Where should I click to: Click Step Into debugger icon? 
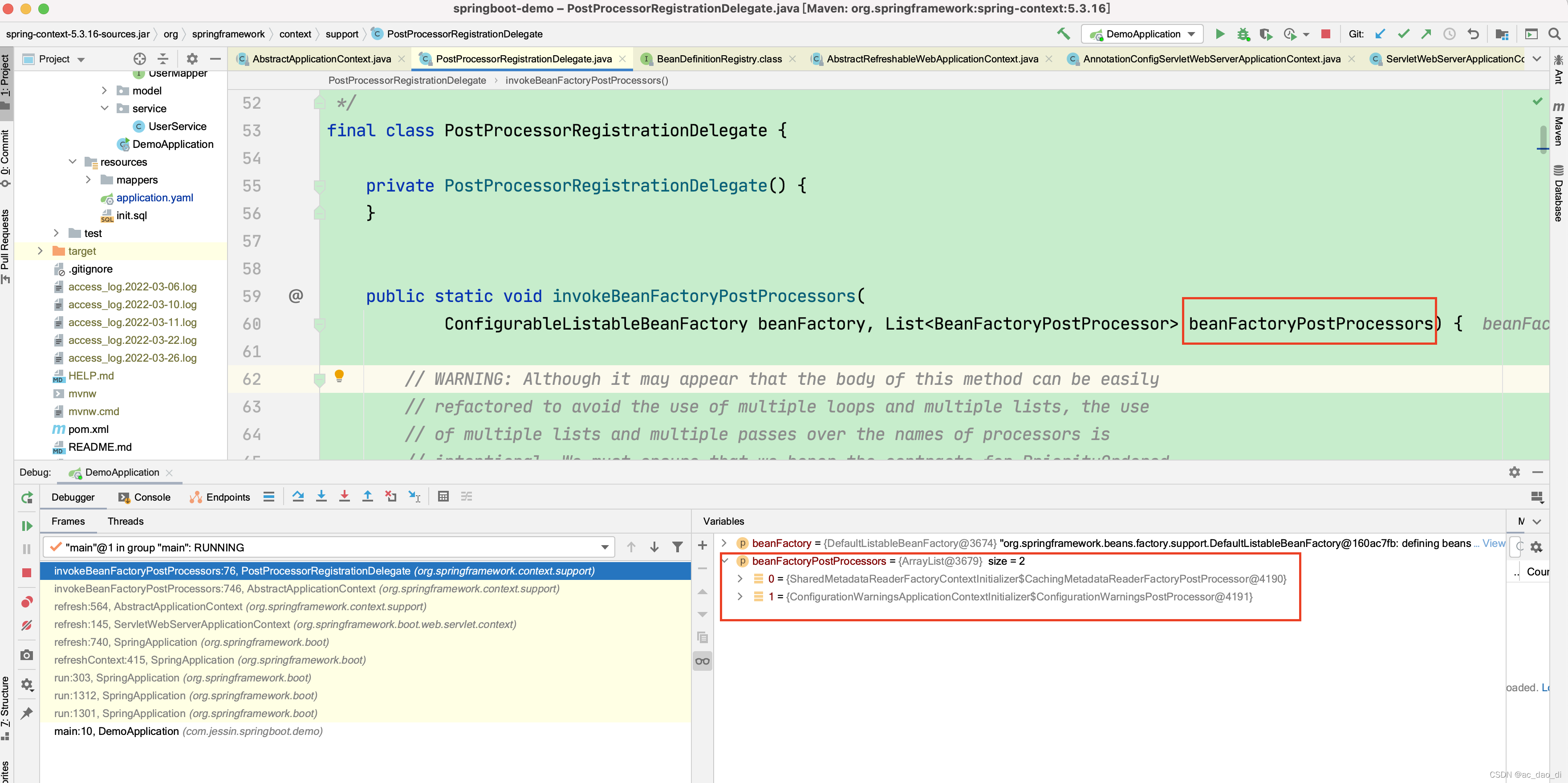coord(321,496)
